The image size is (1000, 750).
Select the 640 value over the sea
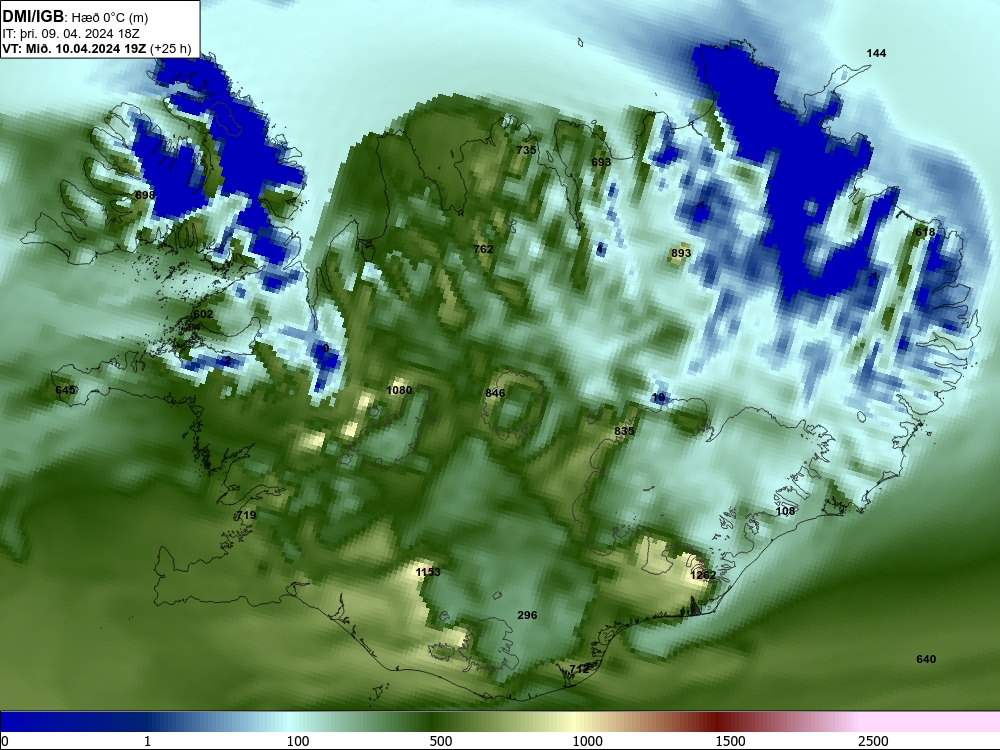click(x=926, y=659)
